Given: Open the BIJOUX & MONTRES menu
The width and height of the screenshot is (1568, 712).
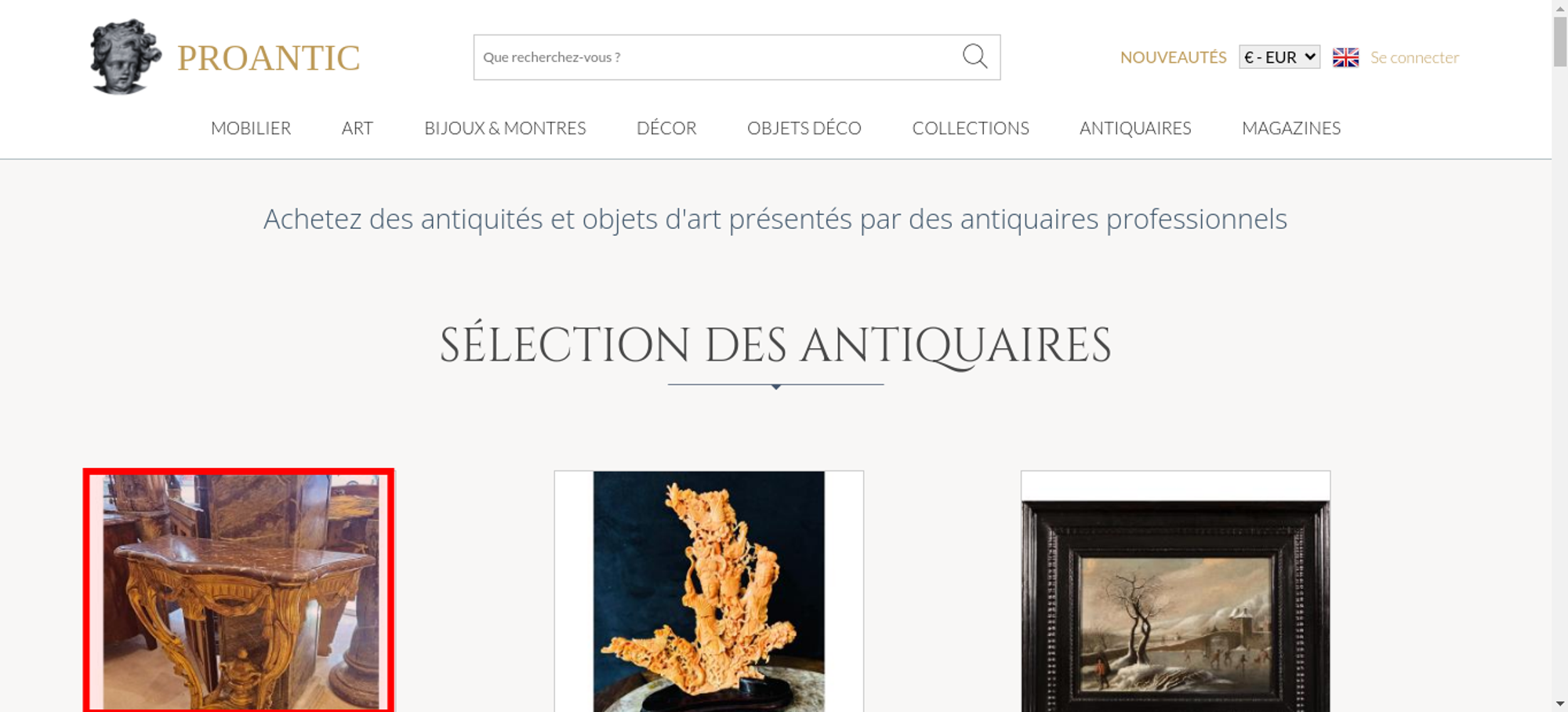Looking at the screenshot, I should [x=505, y=128].
